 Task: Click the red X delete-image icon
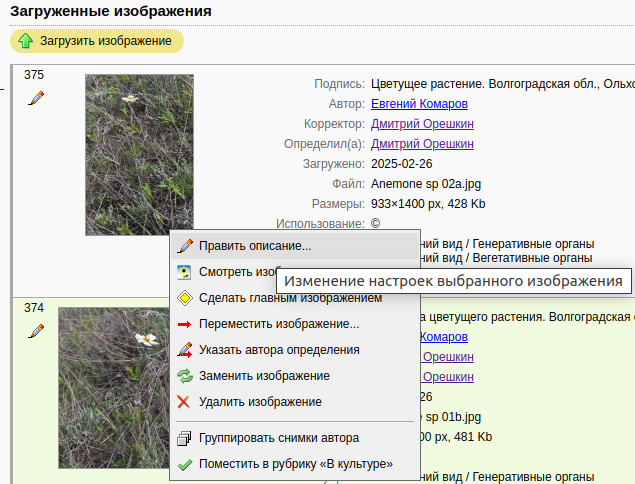(184, 402)
